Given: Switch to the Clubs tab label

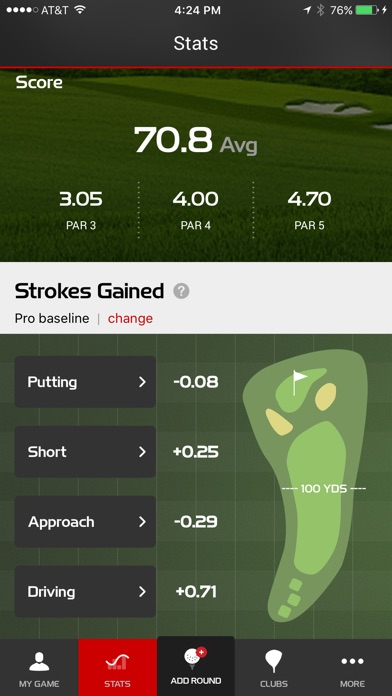Looking at the screenshot, I should [x=274, y=684].
